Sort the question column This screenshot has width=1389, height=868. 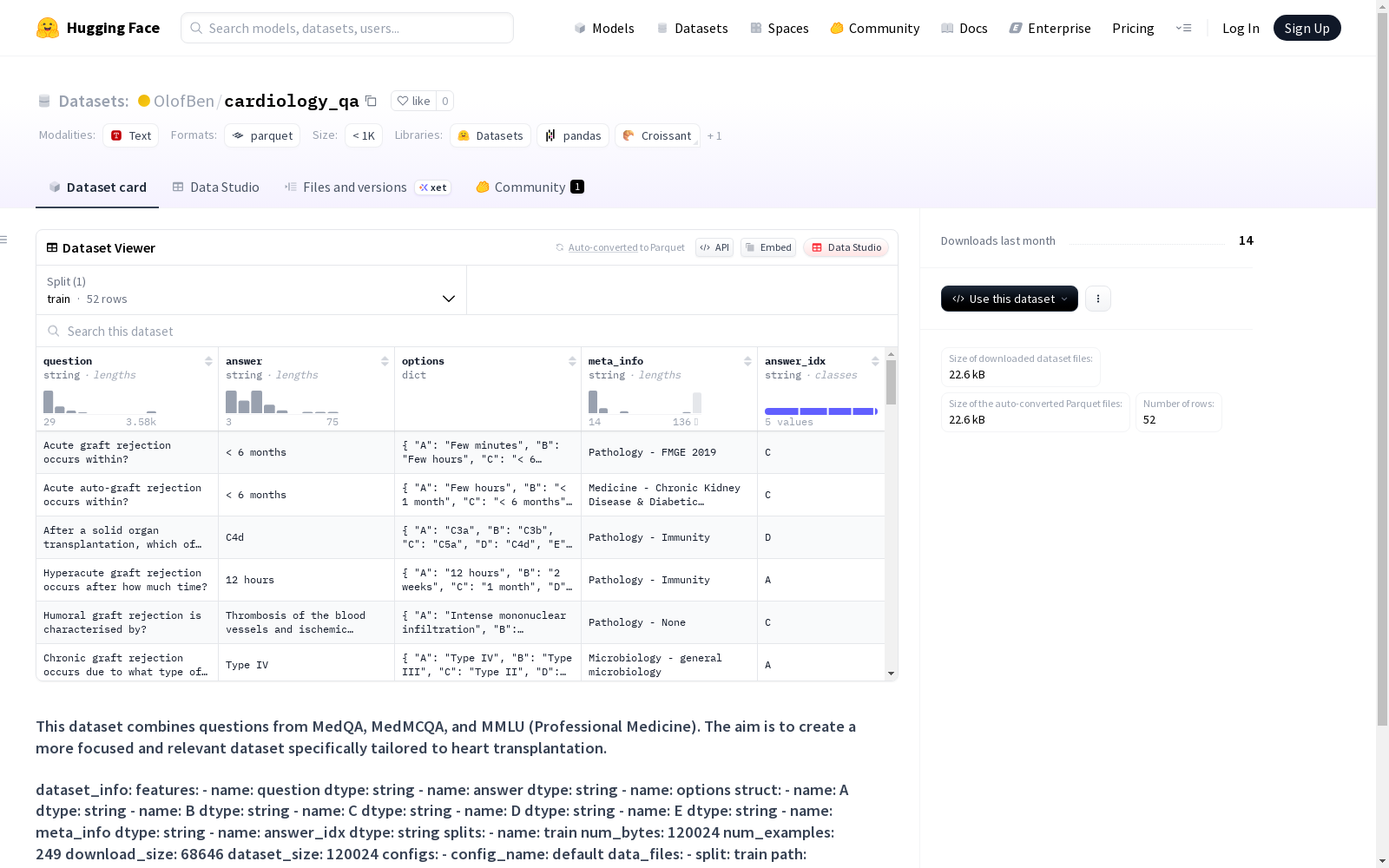(x=208, y=361)
